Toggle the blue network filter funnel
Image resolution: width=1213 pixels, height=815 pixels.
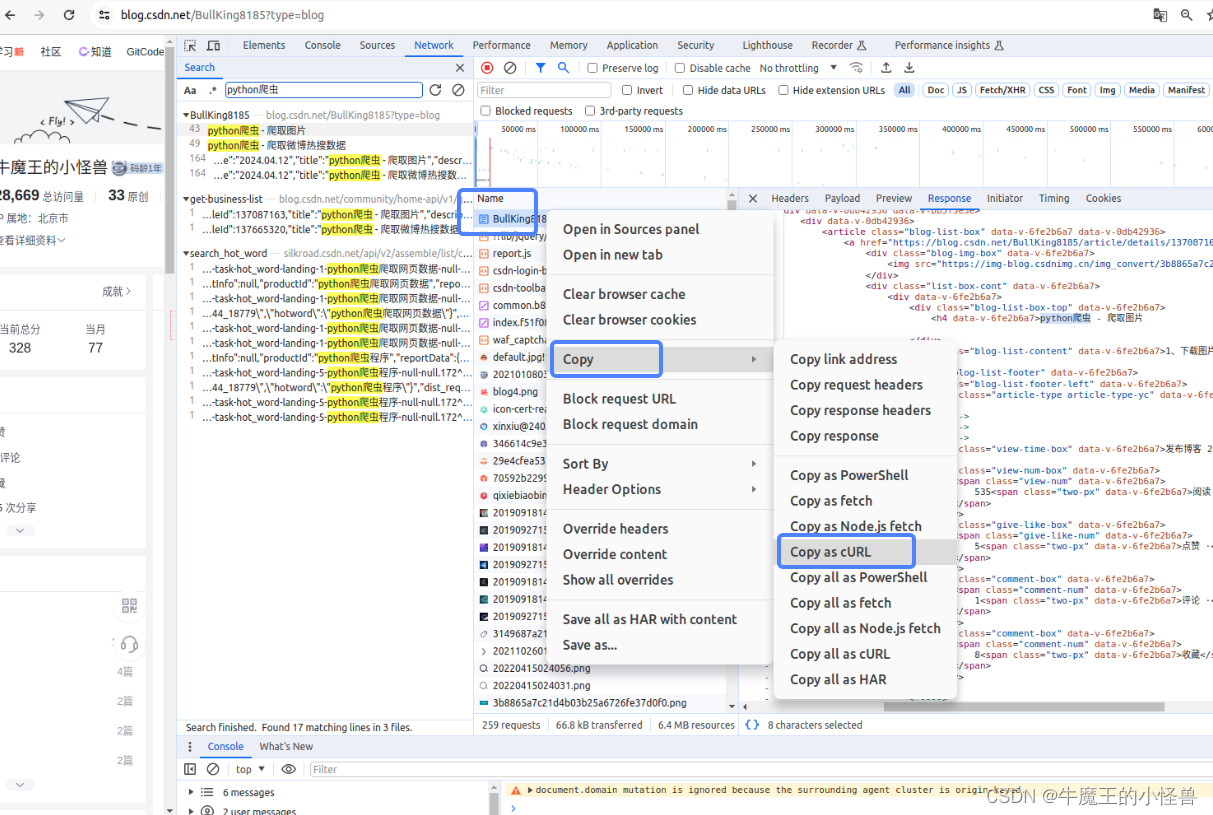tap(540, 68)
